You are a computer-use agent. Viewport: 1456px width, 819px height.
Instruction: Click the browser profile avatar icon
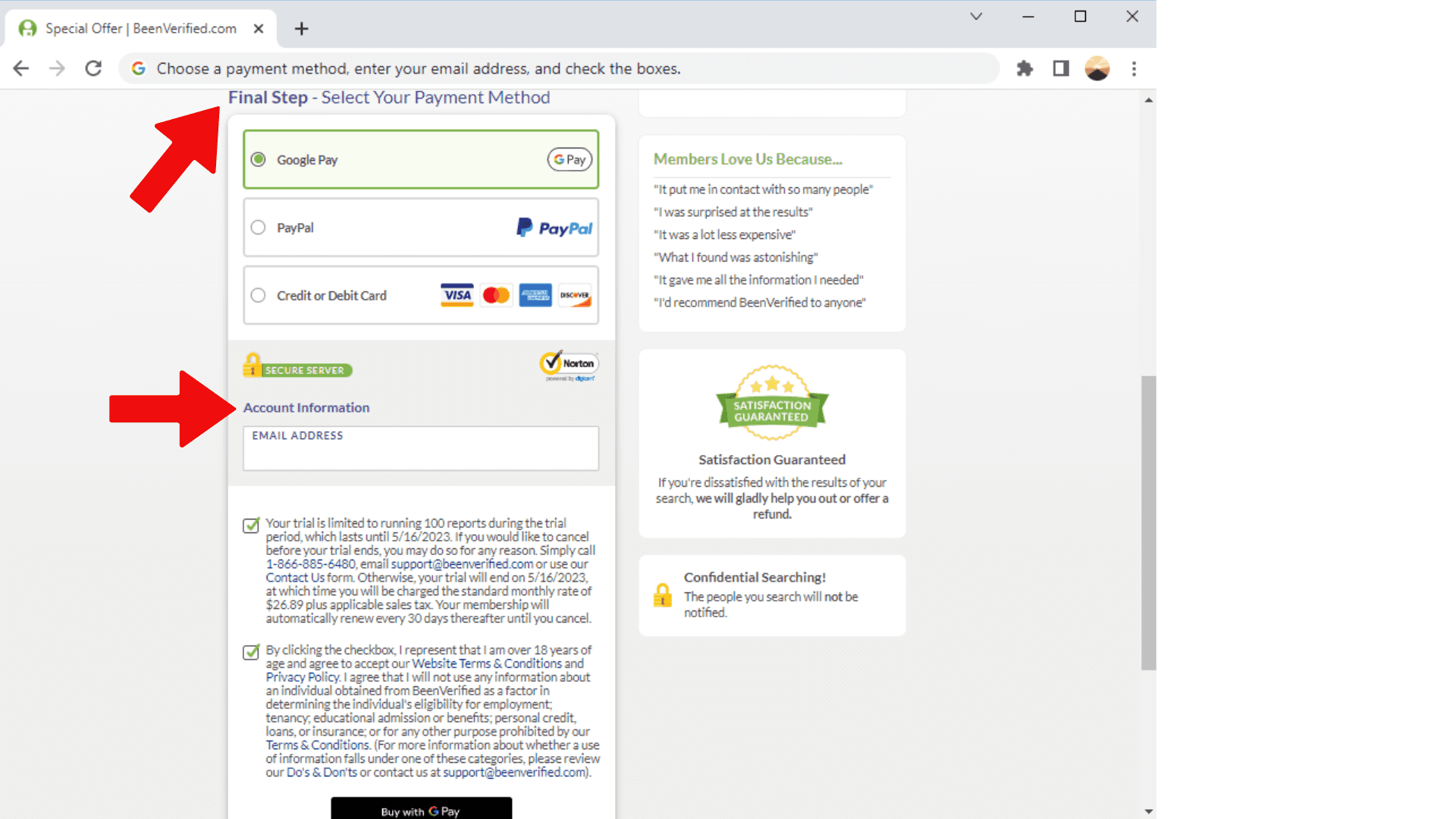(x=1097, y=68)
